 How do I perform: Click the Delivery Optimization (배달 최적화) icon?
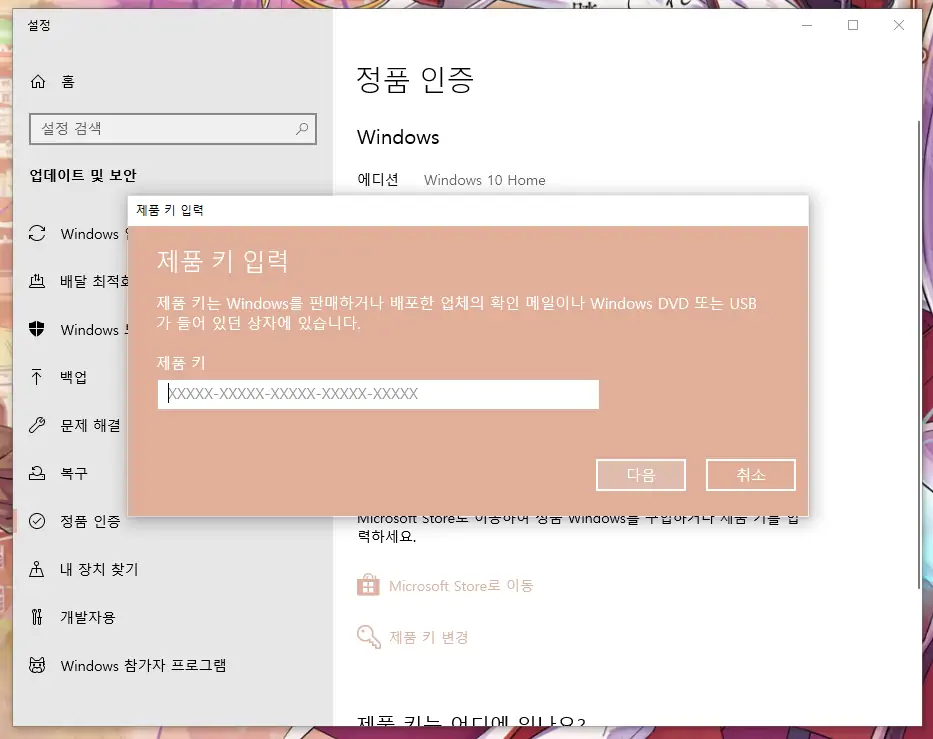click(x=37, y=281)
